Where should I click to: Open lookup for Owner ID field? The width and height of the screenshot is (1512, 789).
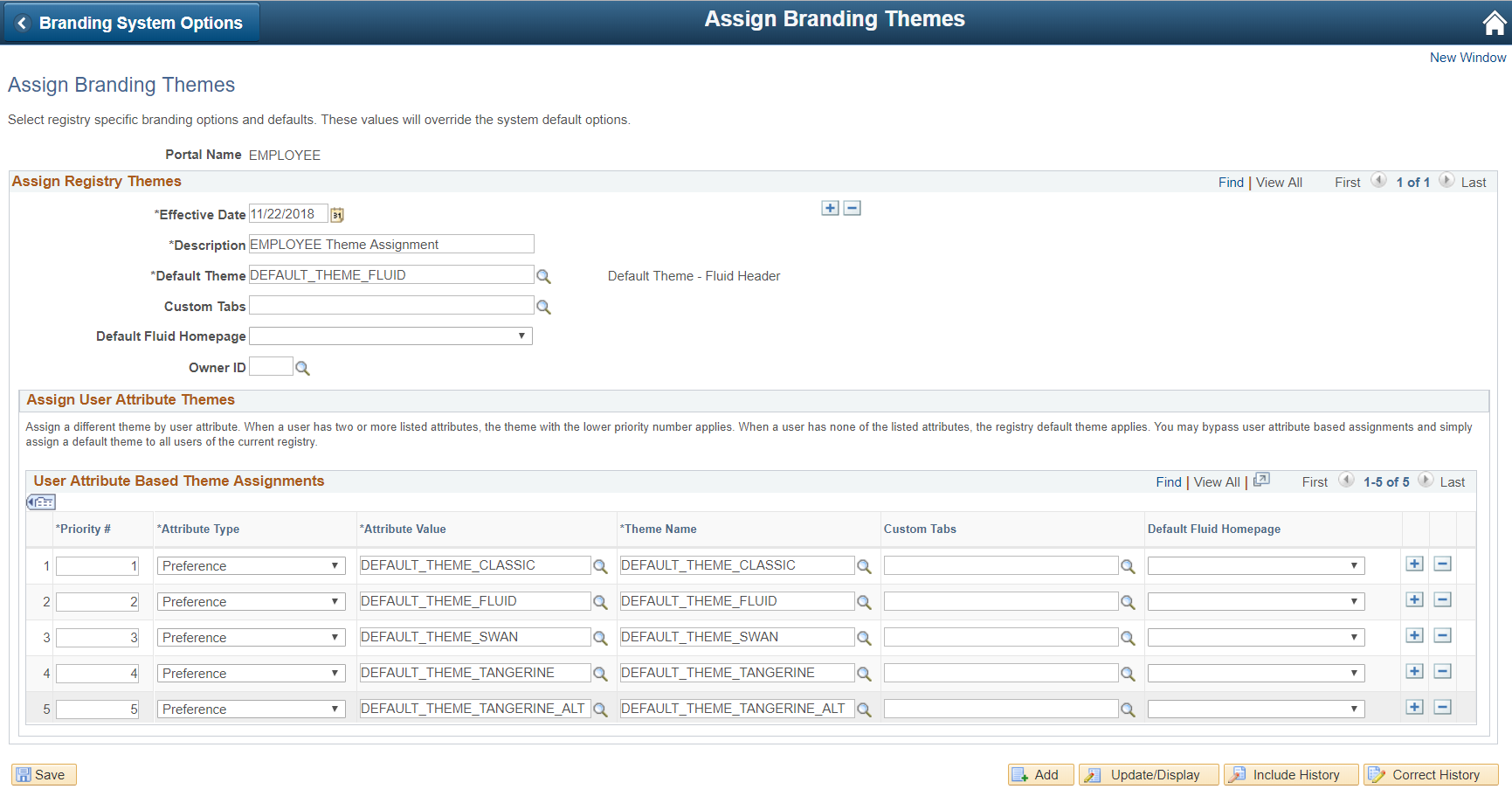tap(302, 369)
